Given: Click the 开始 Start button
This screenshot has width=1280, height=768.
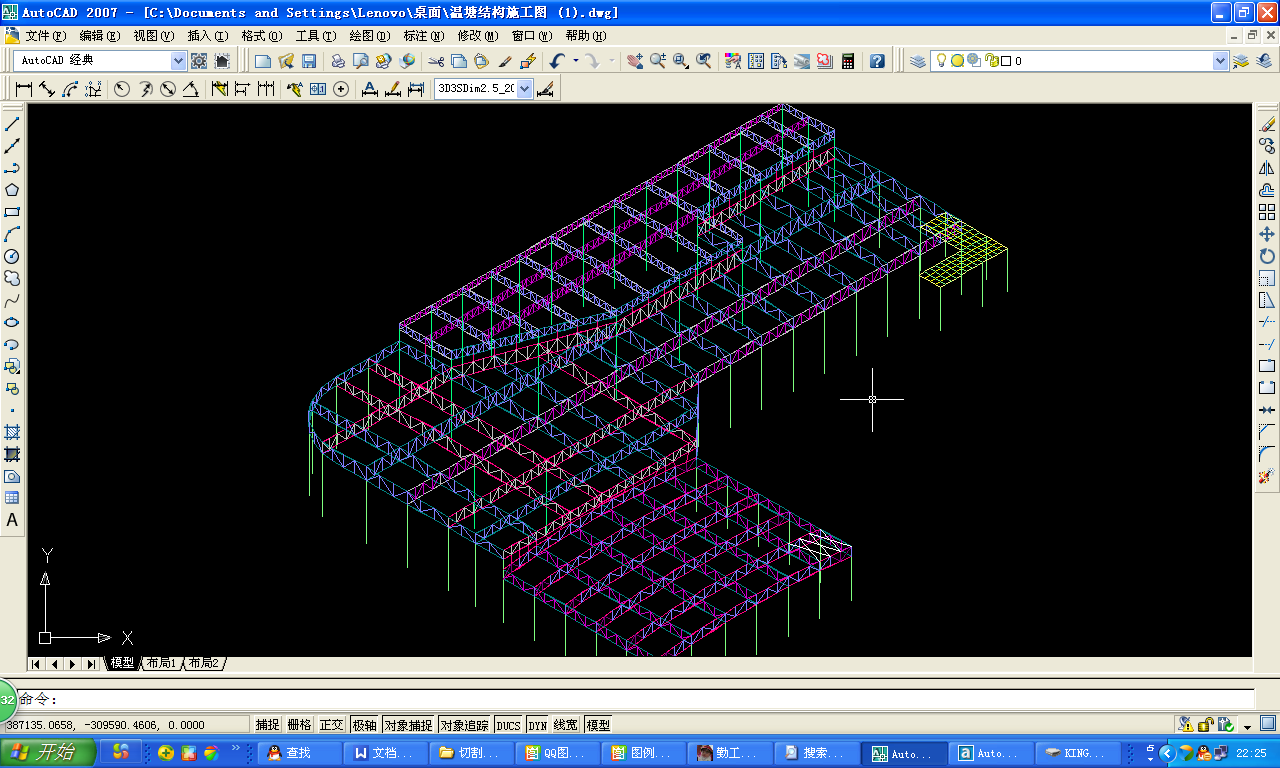Looking at the screenshot, I should tap(49, 752).
